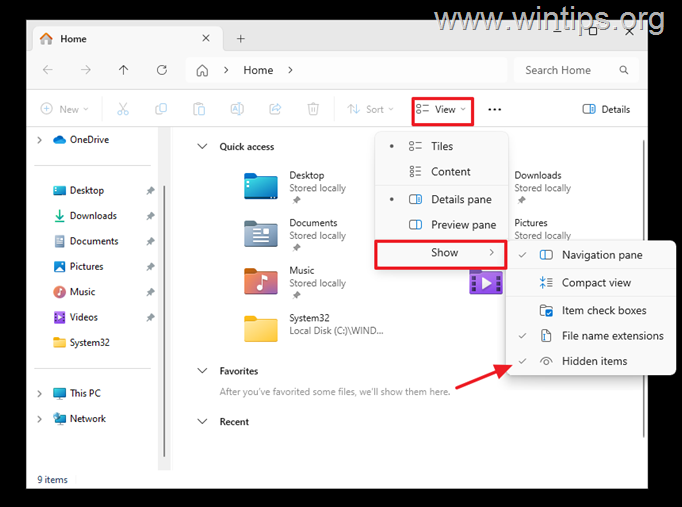This screenshot has height=507, width=682.
Task: Open System32 folder icon in Quick access
Action: (261, 329)
